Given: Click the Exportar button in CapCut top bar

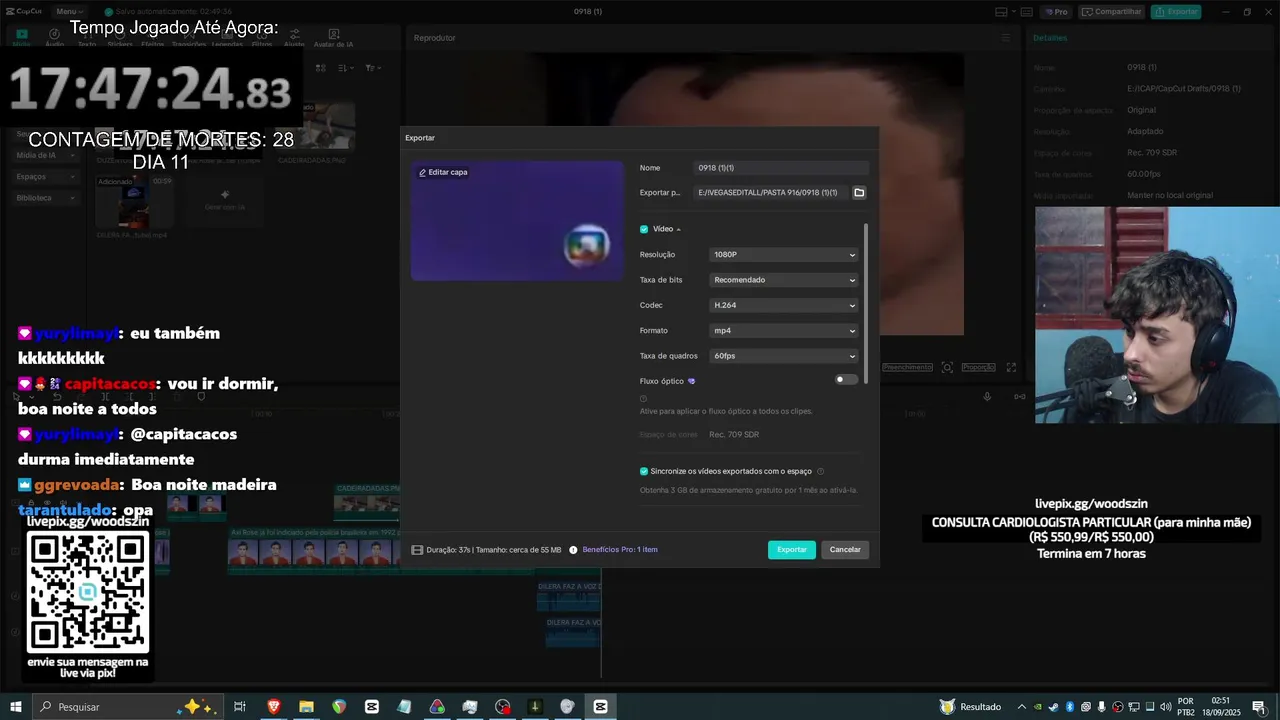Looking at the screenshot, I should coord(1176,12).
